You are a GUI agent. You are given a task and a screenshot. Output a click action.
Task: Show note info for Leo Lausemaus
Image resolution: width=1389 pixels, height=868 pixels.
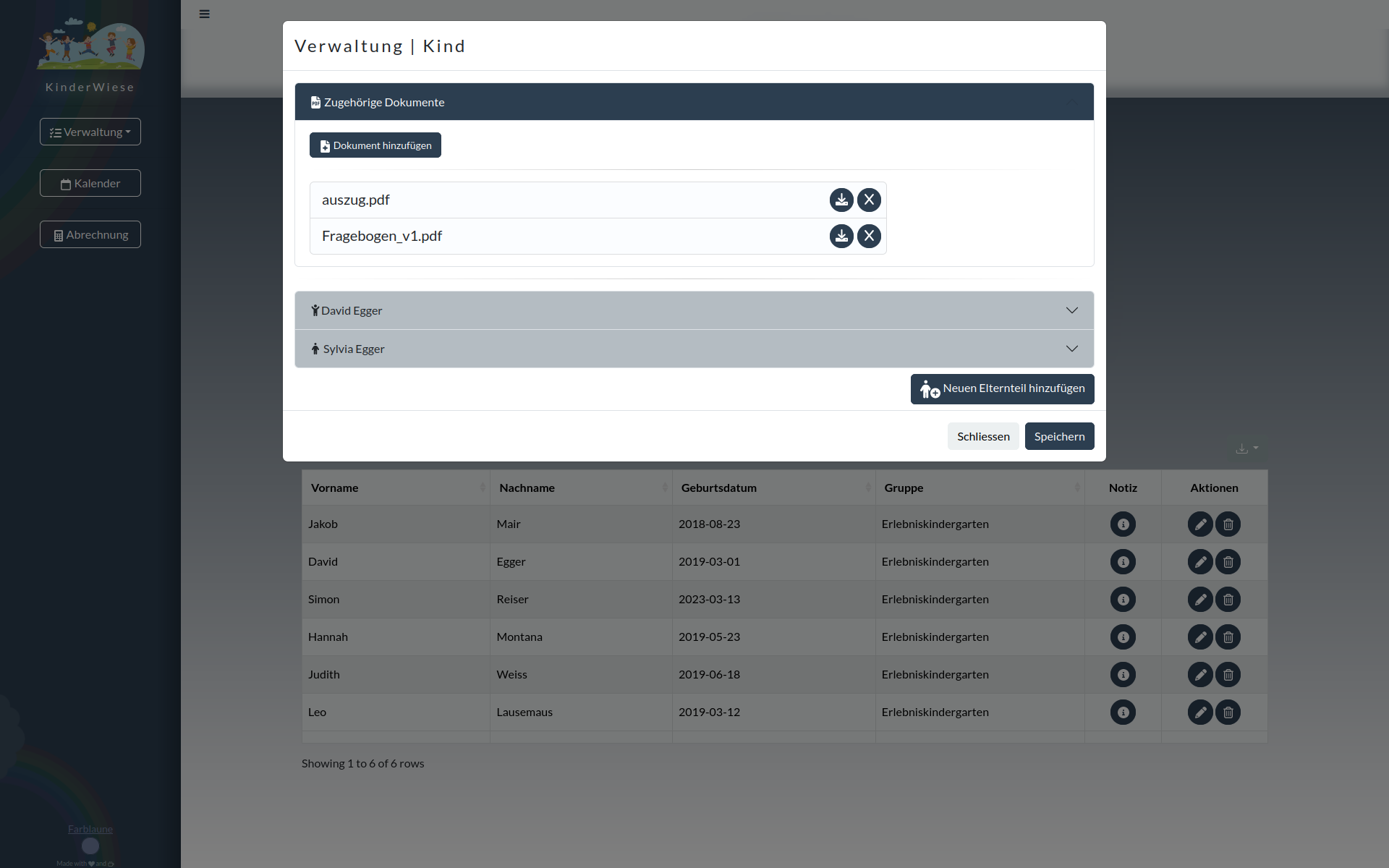coord(1123,712)
